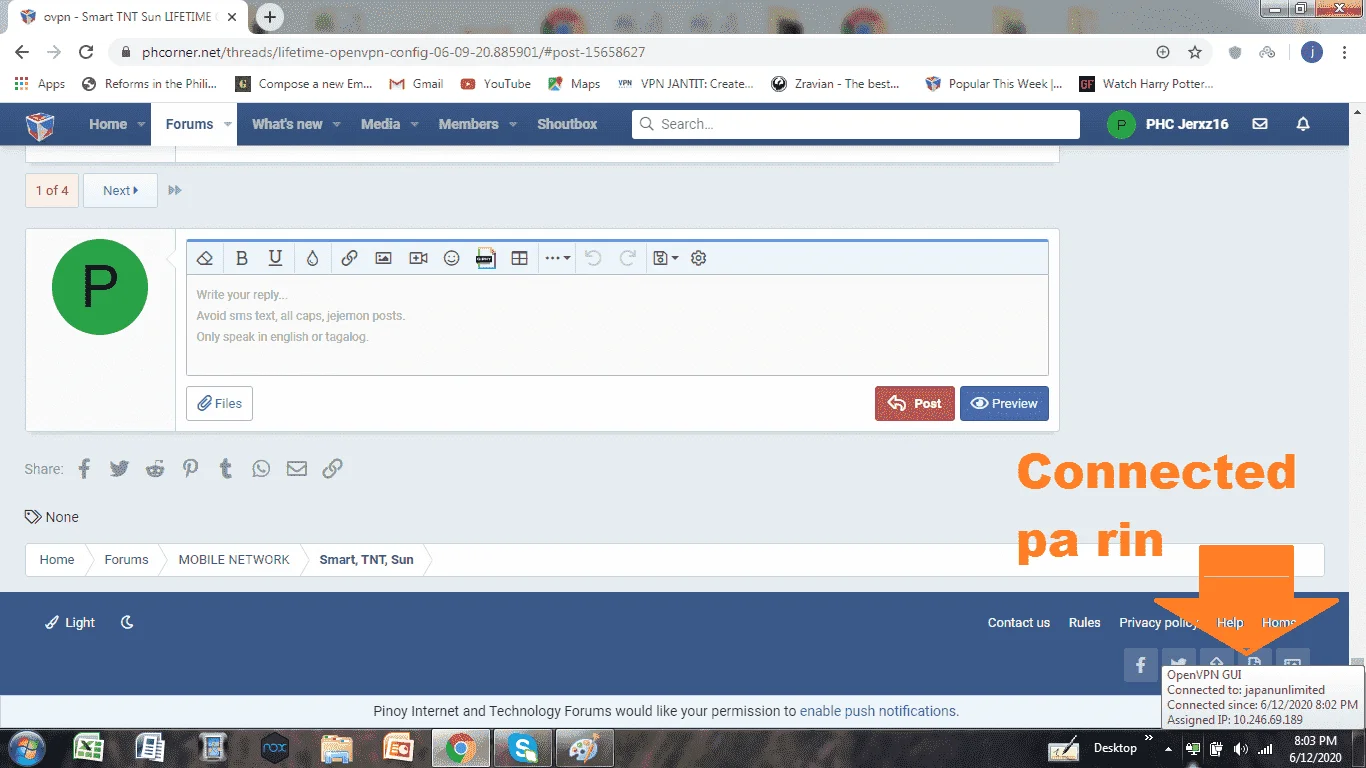Reload page in Chrome
The width and height of the screenshot is (1366, 768).
[86, 52]
